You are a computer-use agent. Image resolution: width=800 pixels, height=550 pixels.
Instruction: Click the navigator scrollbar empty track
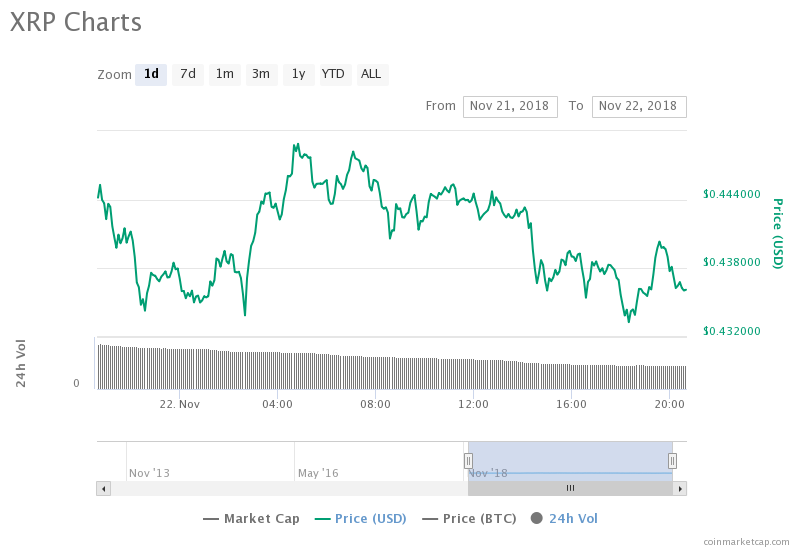[289, 489]
